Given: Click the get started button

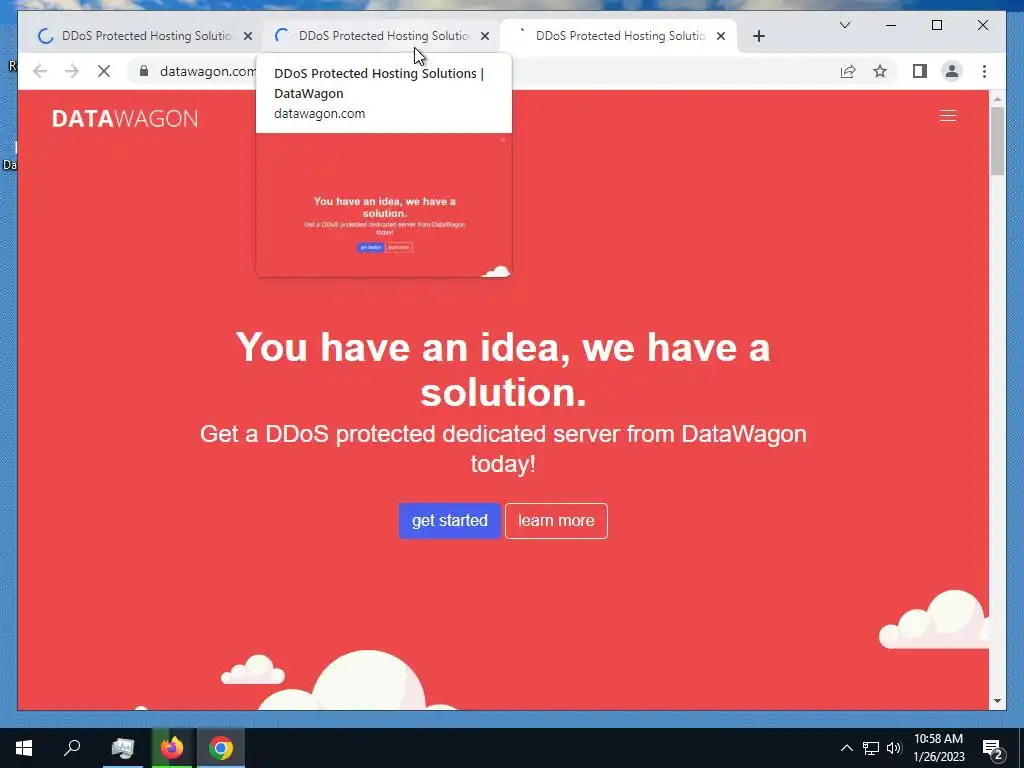Looking at the screenshot, I should (449, 520).
